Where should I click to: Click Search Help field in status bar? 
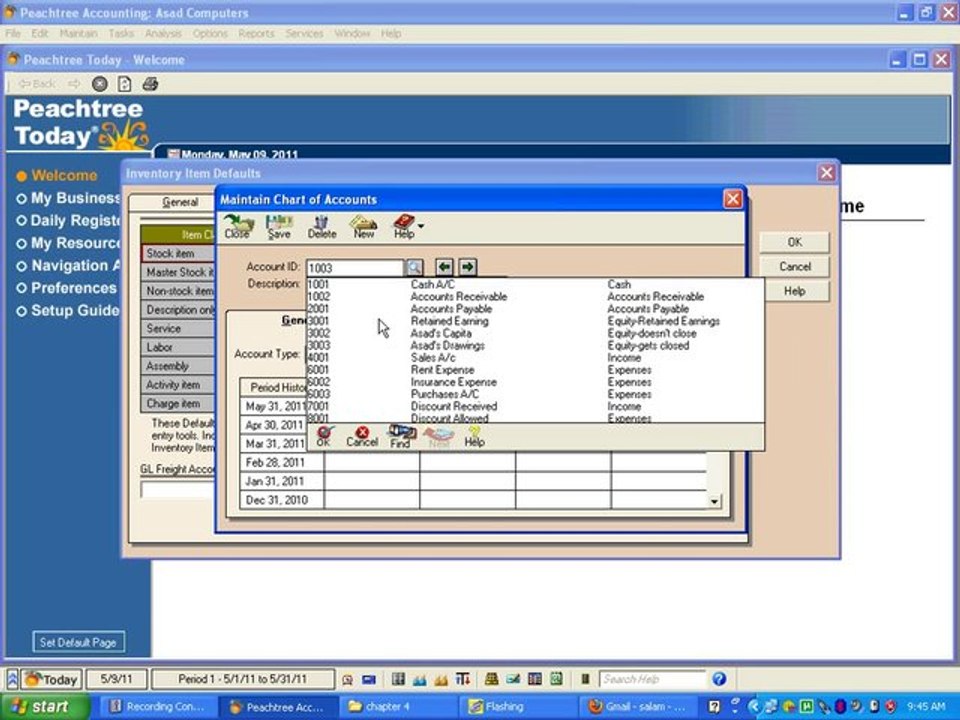653,680
